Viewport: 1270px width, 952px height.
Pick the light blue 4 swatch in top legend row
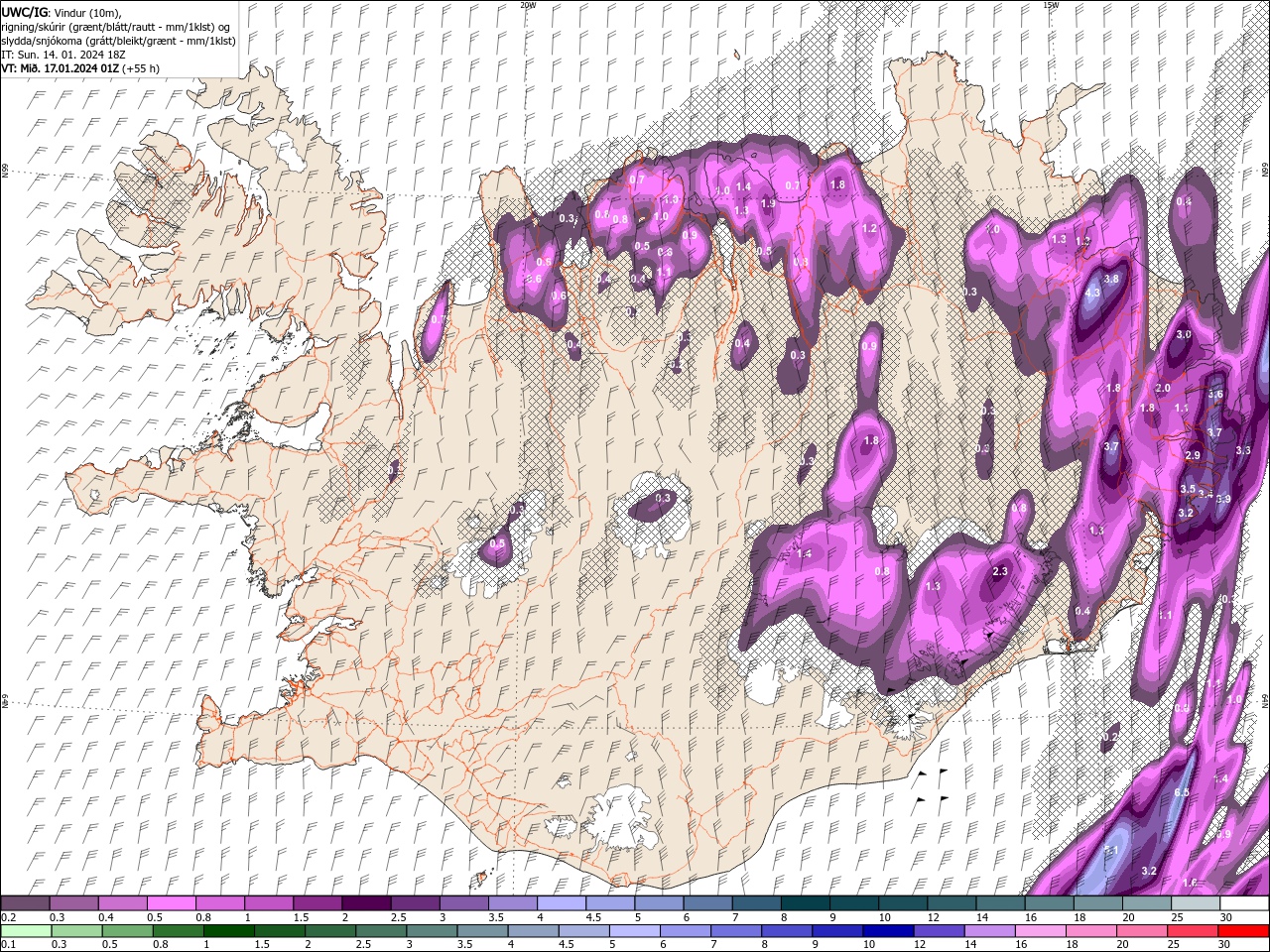(562, 903)
